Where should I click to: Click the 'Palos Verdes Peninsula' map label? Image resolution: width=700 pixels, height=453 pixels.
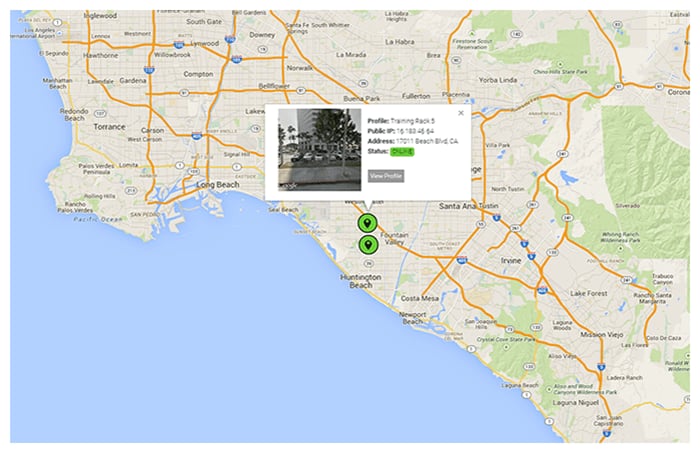point(96,169)
